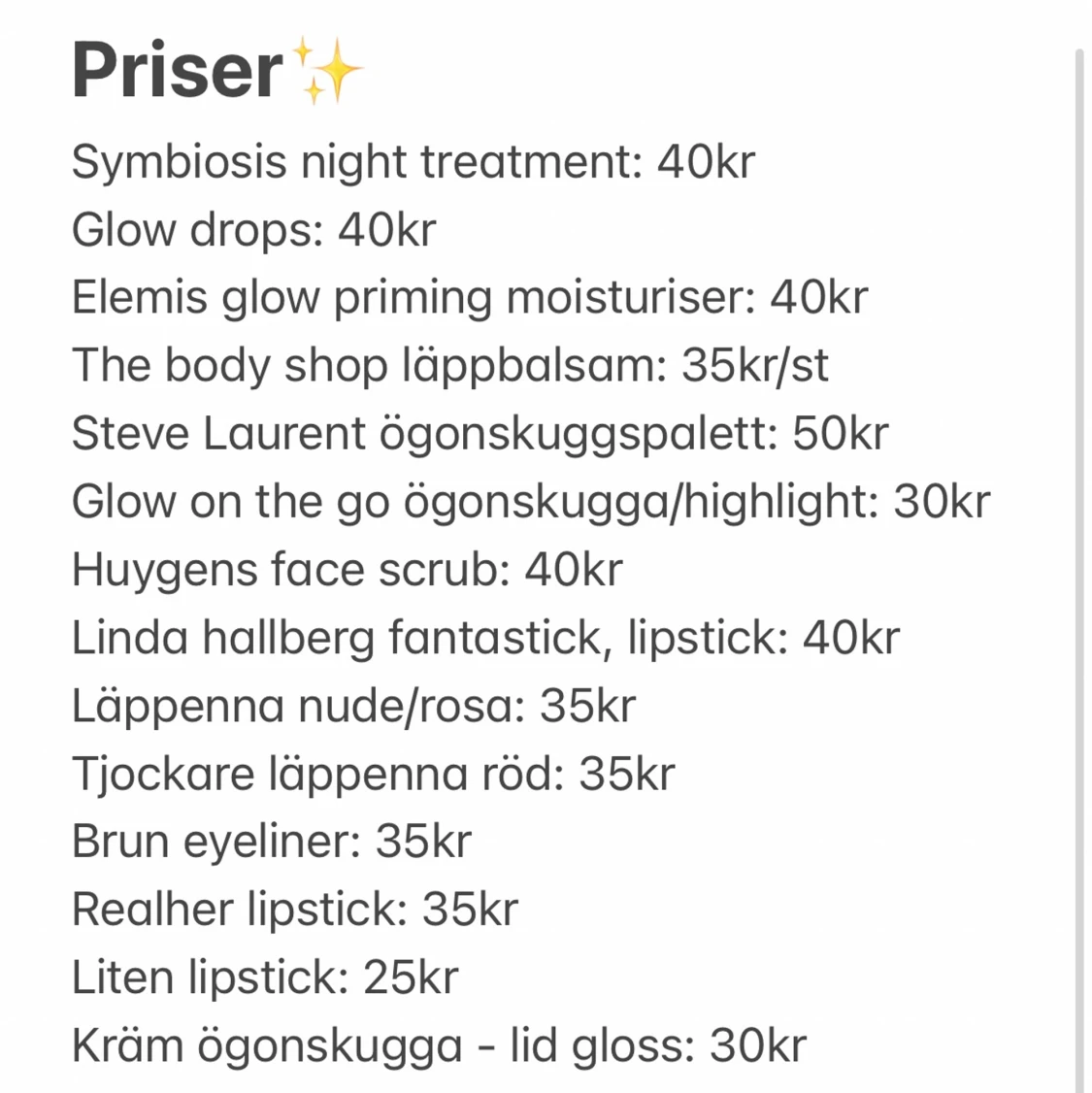This screenshot has height=1093, width=1092.
Task: Click the Glow drops: 40kr line
Action: (253, 231)
